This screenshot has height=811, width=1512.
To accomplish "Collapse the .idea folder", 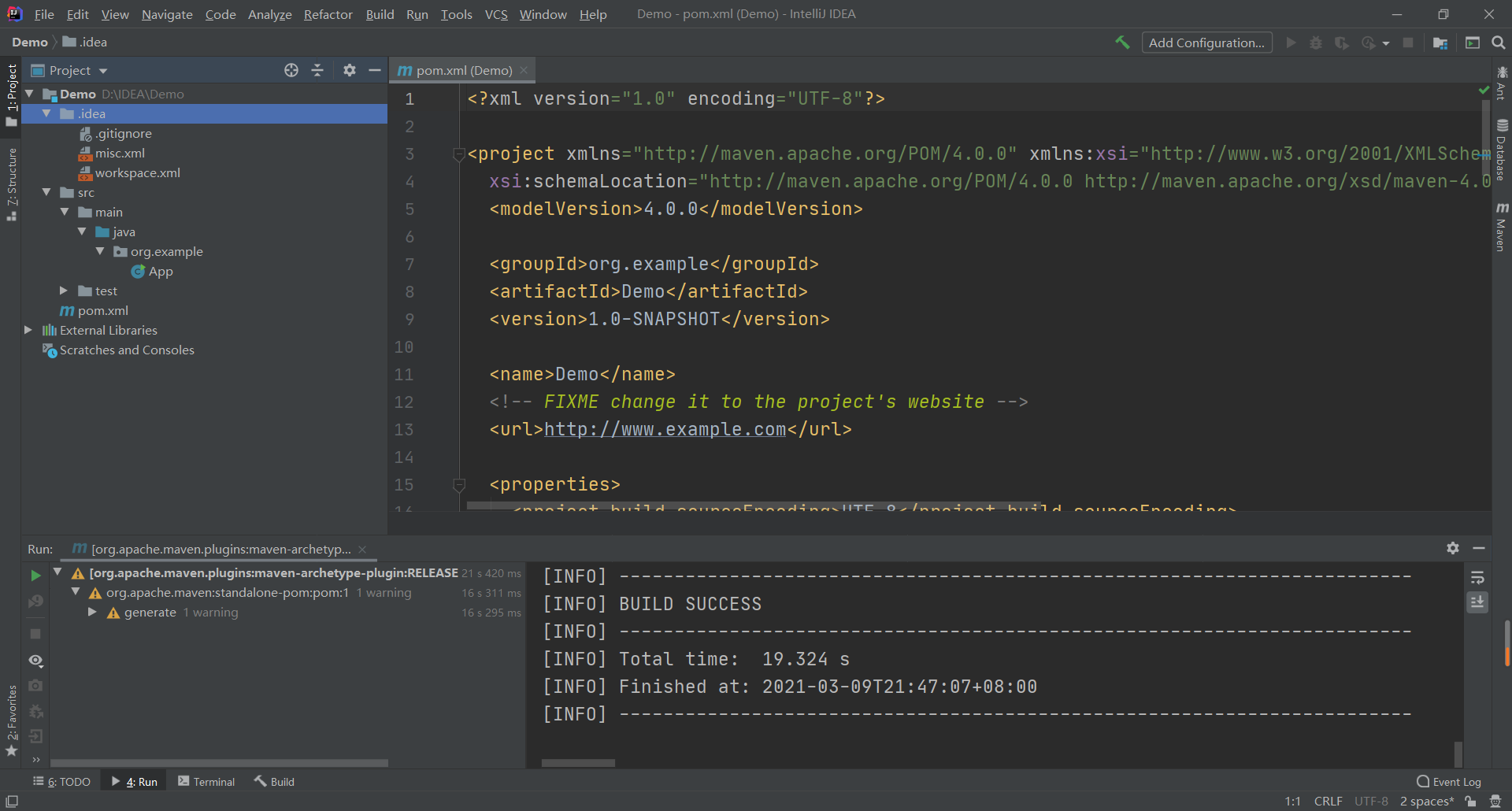I will coord(46,113).
